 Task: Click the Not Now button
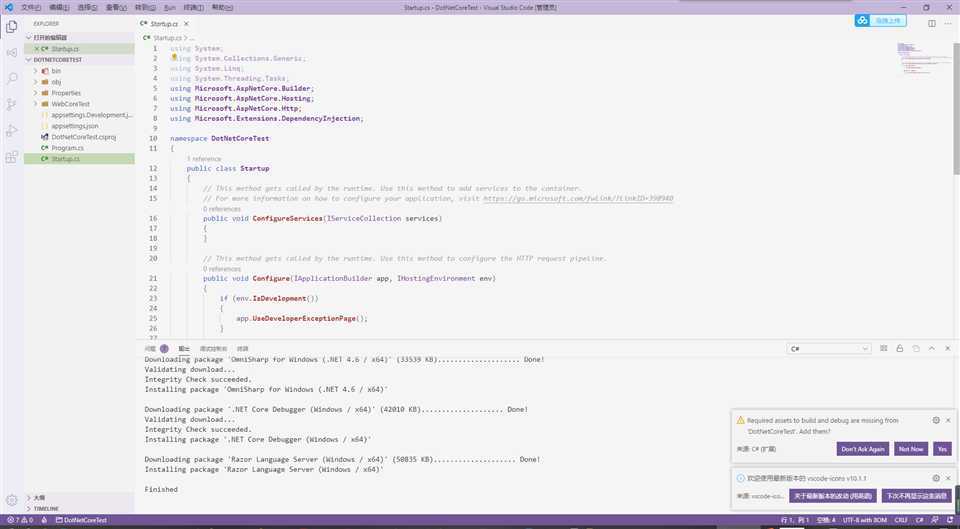[x=911, y=449]
